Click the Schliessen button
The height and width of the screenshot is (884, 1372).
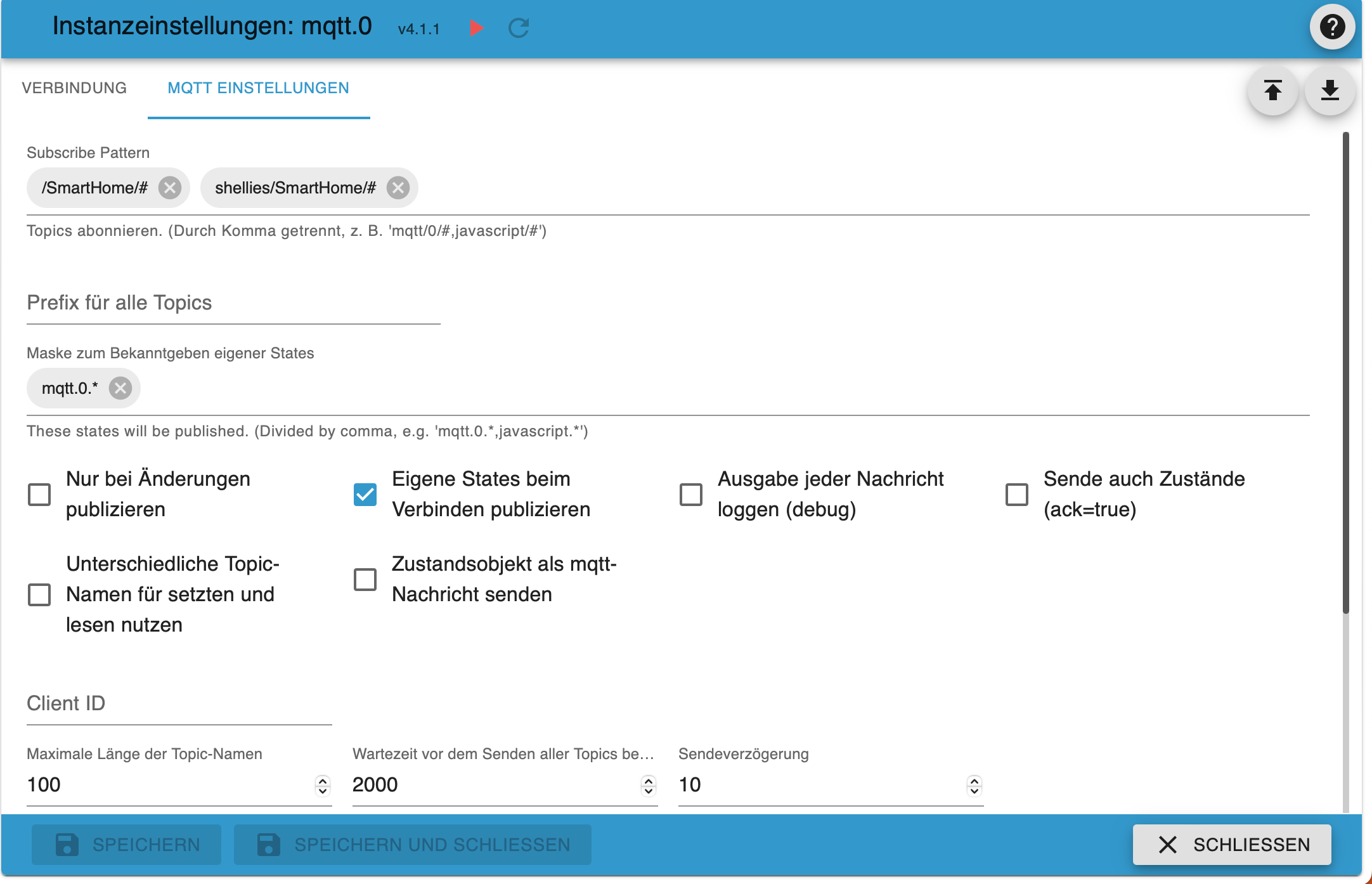coord(1232,845)
